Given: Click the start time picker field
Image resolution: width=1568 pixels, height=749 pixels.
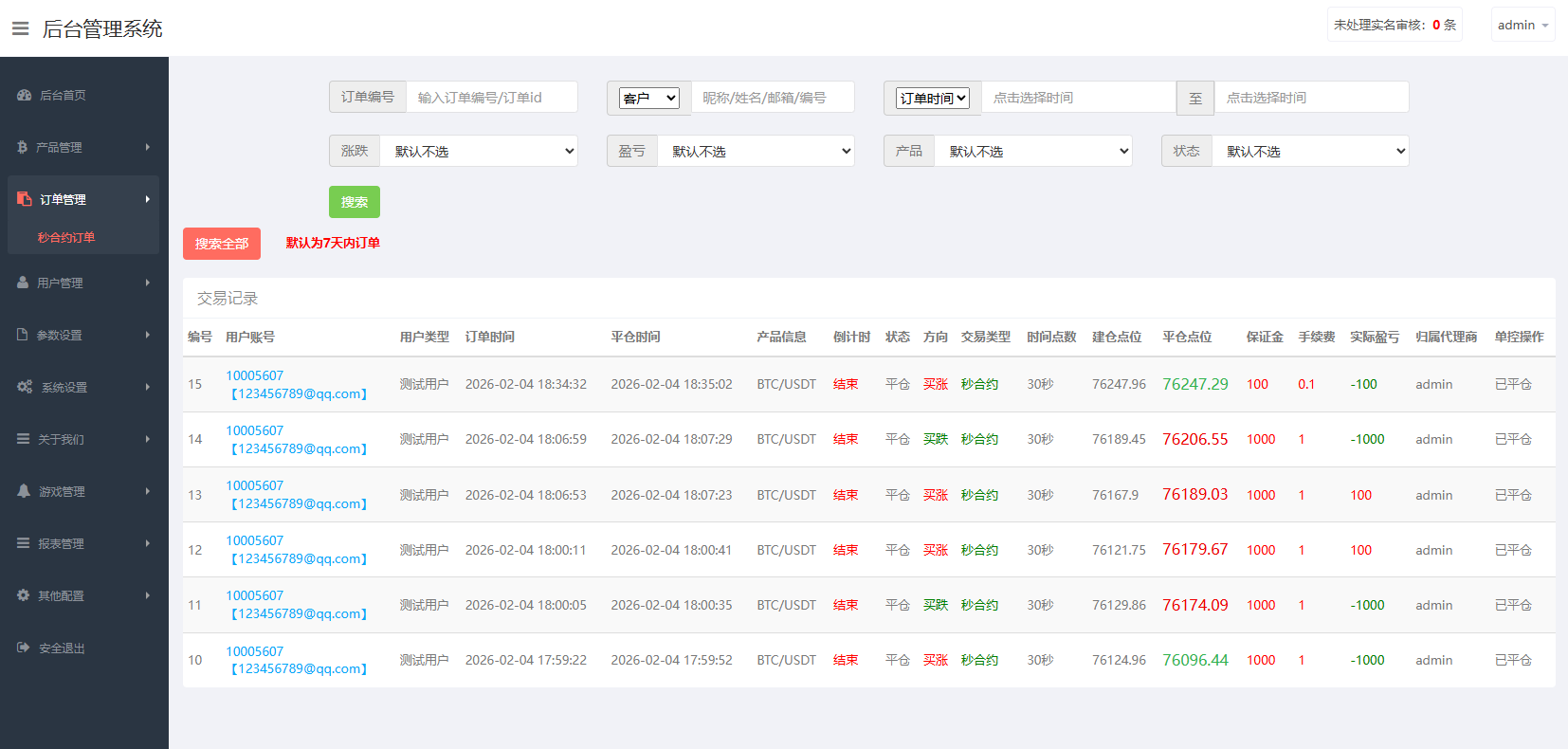Looking at the screenshot, I should [x=1078, y=98].
